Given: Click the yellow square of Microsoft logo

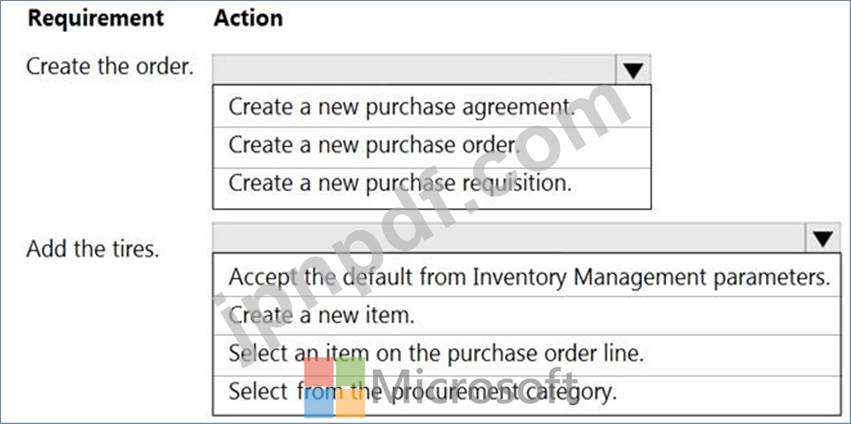Looking at the screenshot, I should (x=350, y=402).
